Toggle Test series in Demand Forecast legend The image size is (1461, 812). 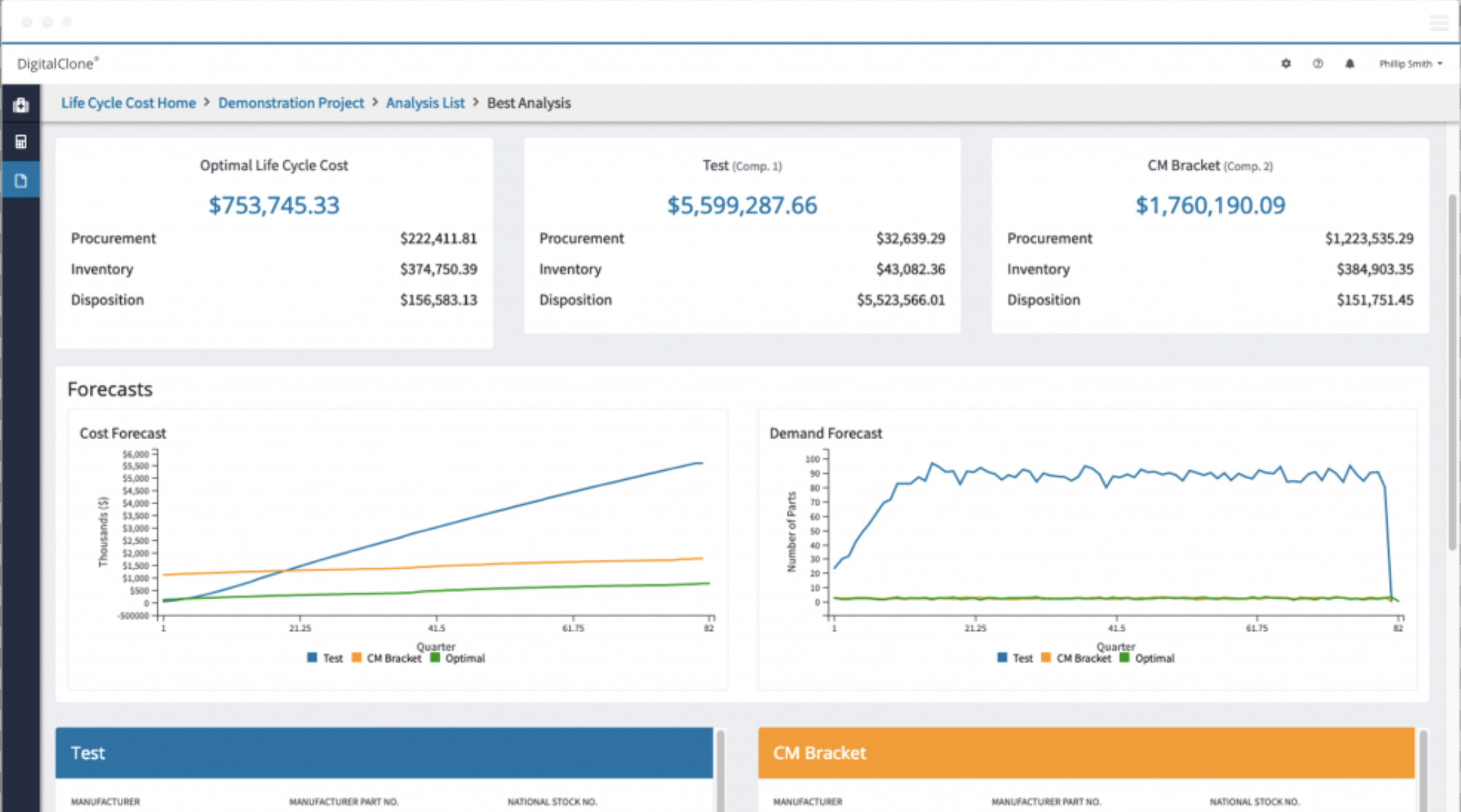[1015, 658]
